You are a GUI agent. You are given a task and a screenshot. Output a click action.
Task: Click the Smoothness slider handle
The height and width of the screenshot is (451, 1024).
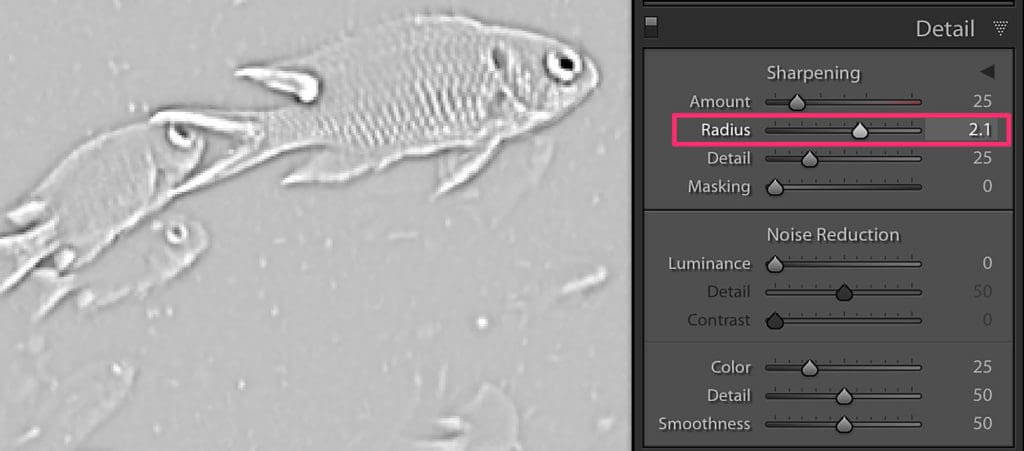(844, 425)
